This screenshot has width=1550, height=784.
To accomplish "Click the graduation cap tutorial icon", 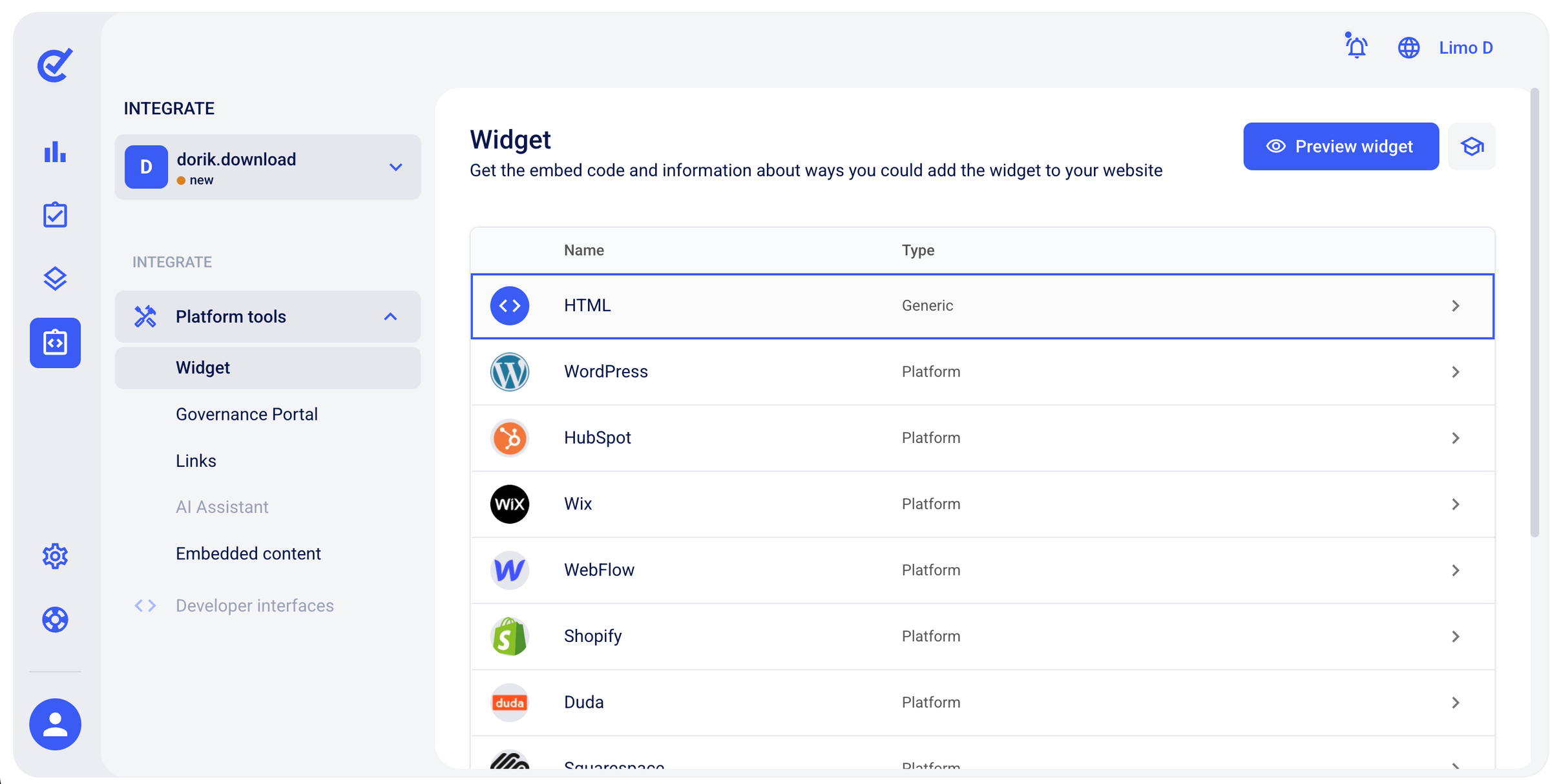I will [1472, 147].
